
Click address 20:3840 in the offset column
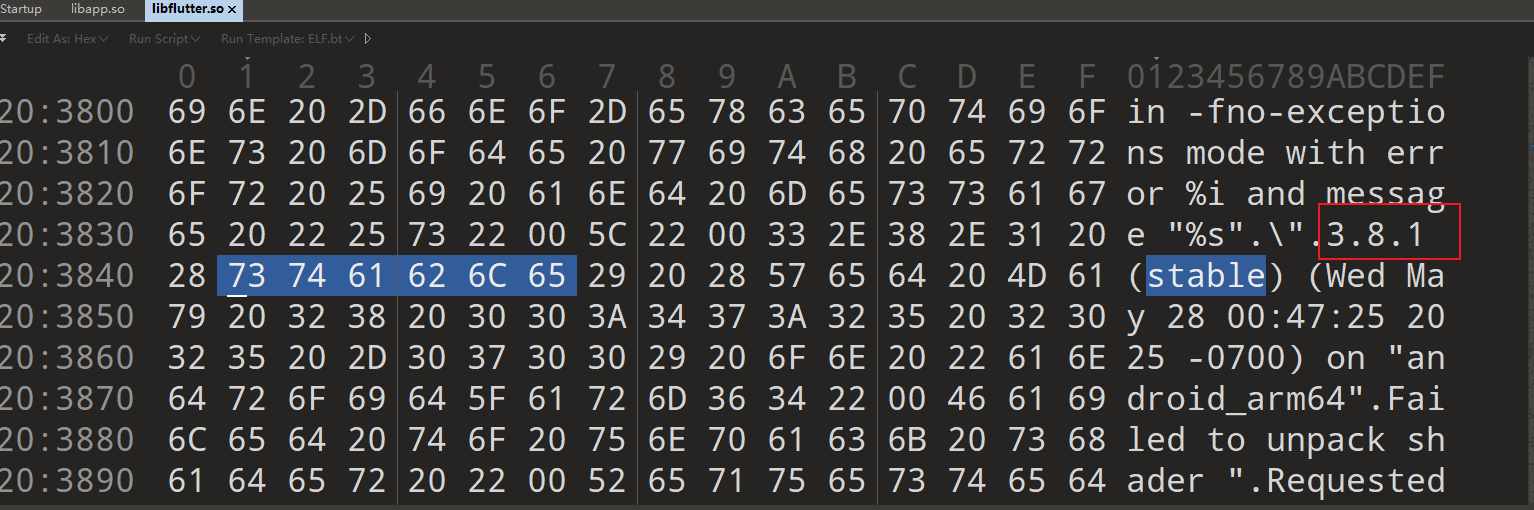(66, 275)
